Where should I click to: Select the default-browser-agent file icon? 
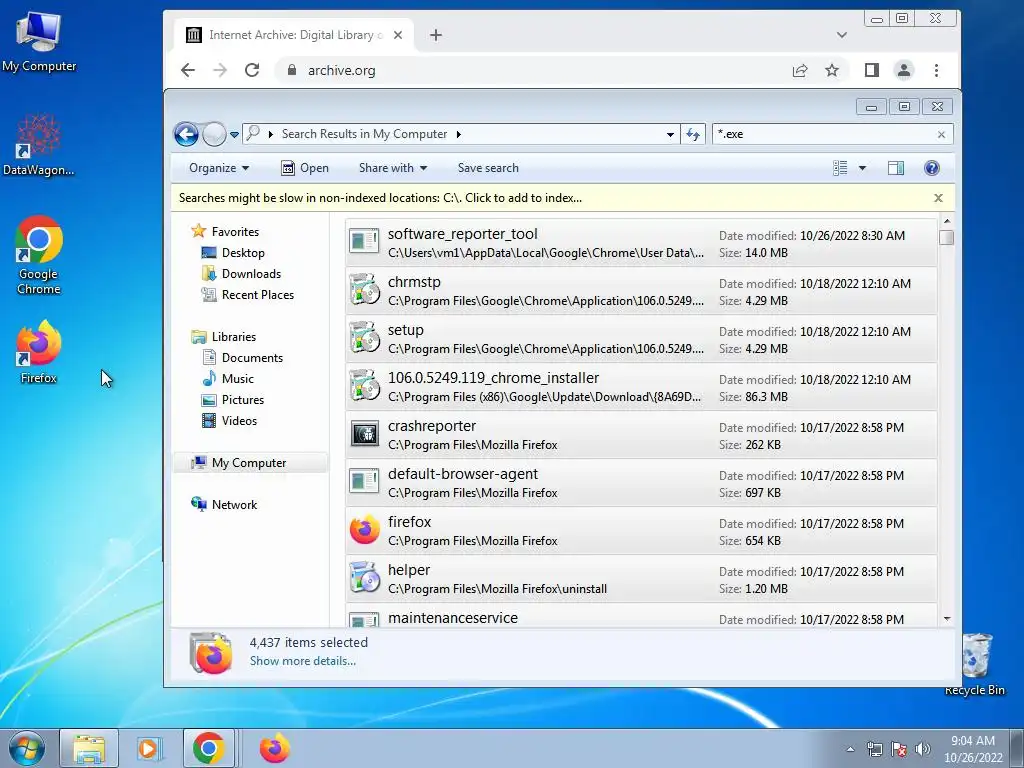(x=364, y=482)
